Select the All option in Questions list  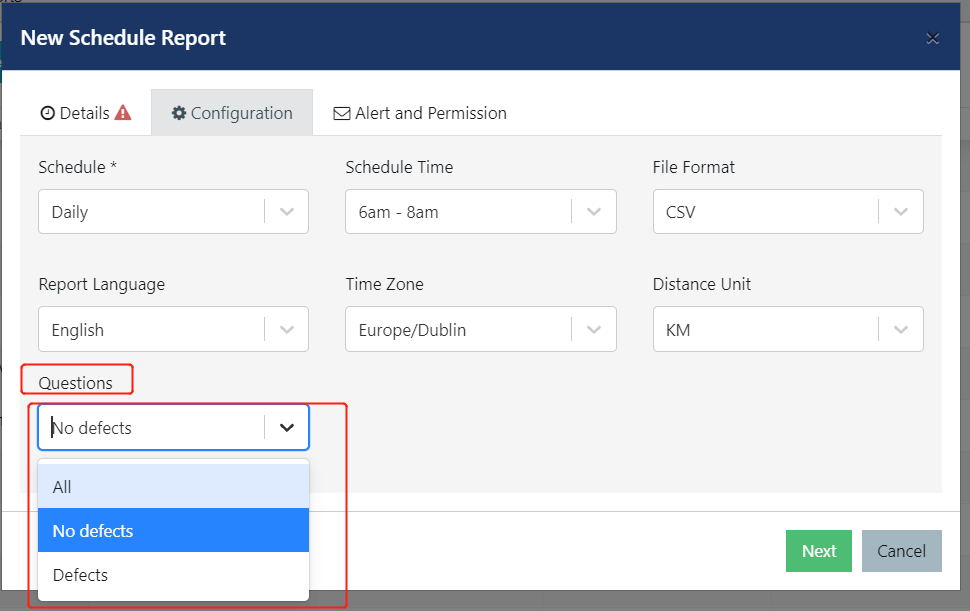173,487
